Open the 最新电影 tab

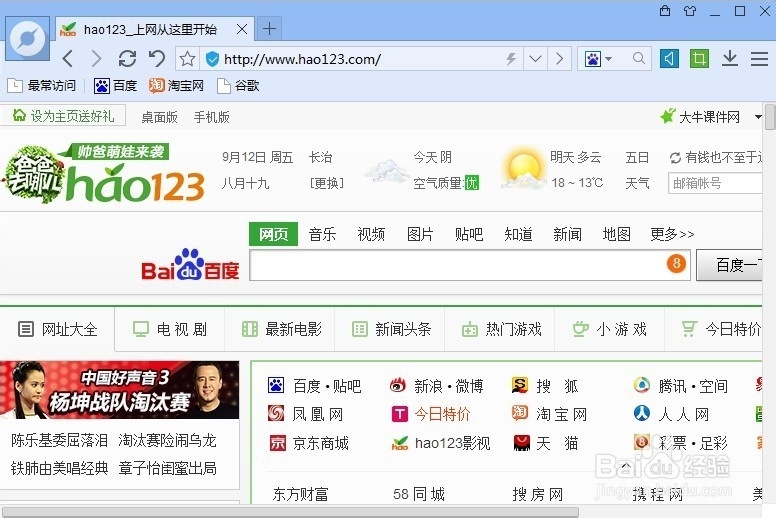click(x=282, y=329)
